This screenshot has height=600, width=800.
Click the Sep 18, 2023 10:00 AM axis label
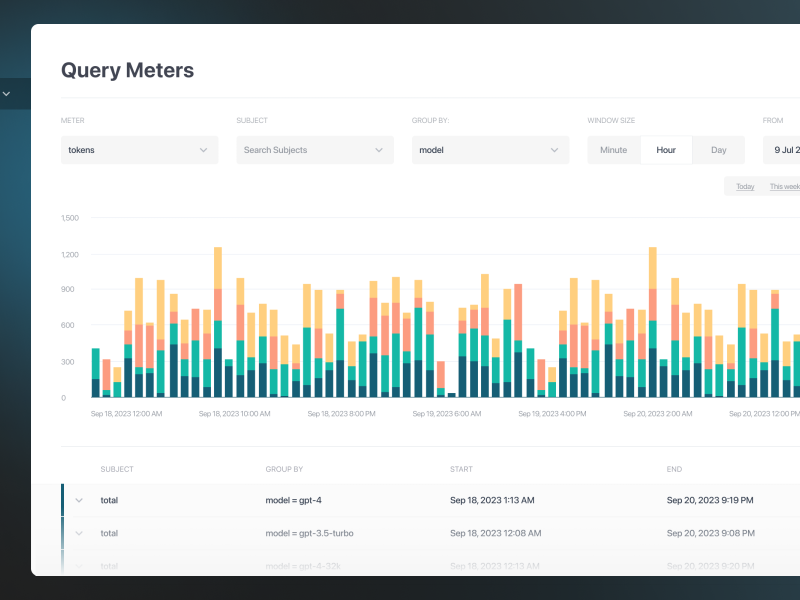point(234,414)
